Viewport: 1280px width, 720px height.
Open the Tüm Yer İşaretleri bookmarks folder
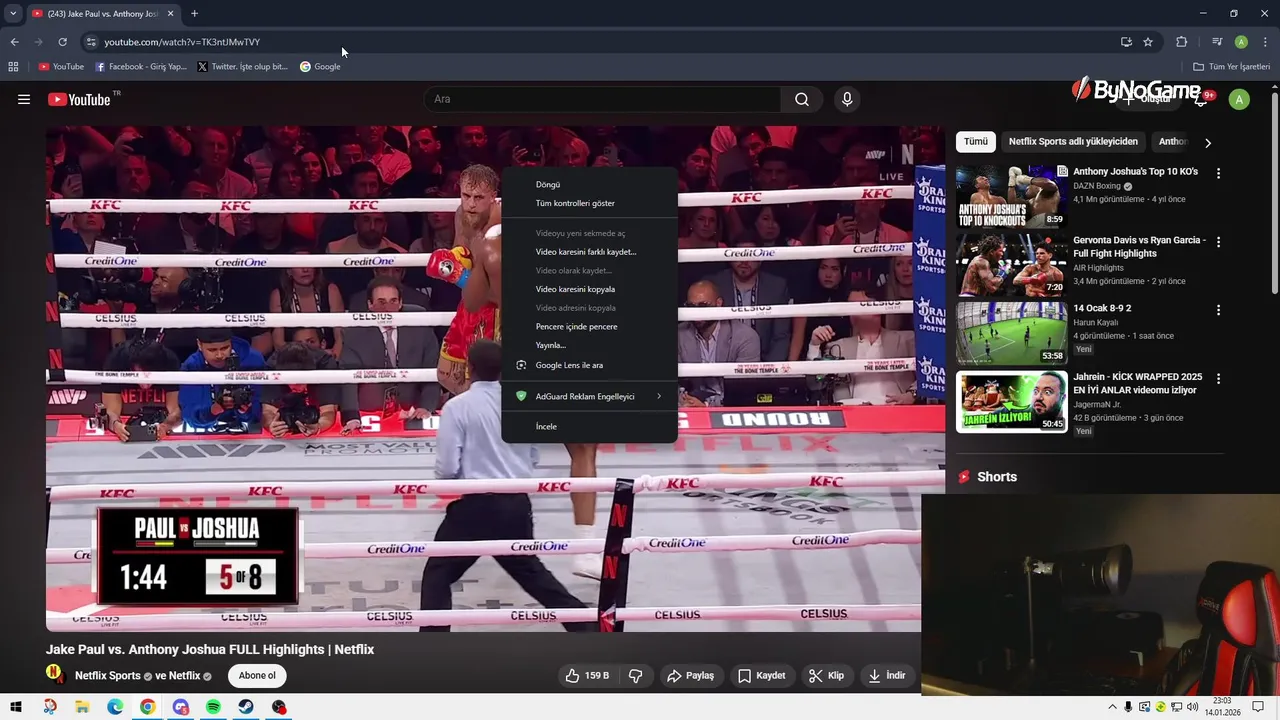tap(1231, 67)
